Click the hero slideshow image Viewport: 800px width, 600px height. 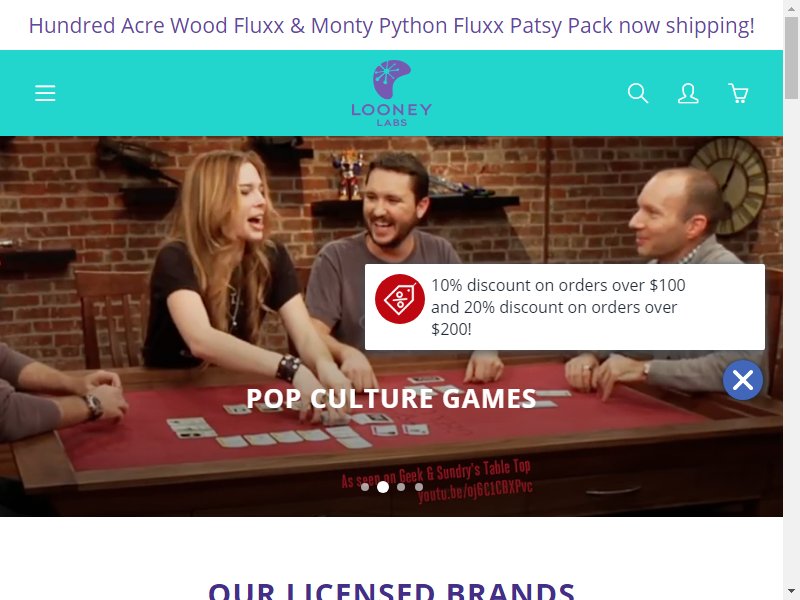(x=391, y=327)
